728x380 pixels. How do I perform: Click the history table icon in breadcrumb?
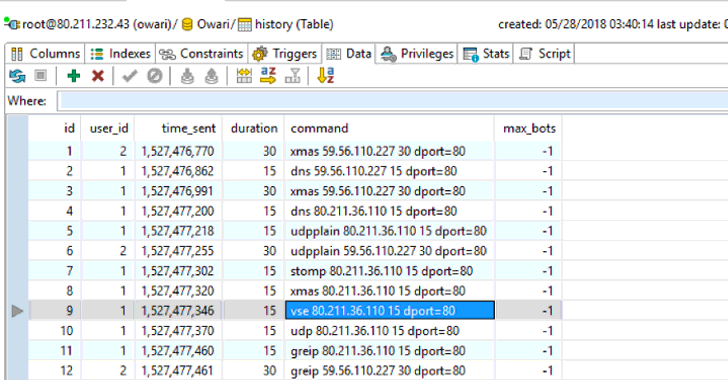coord(245,25)
